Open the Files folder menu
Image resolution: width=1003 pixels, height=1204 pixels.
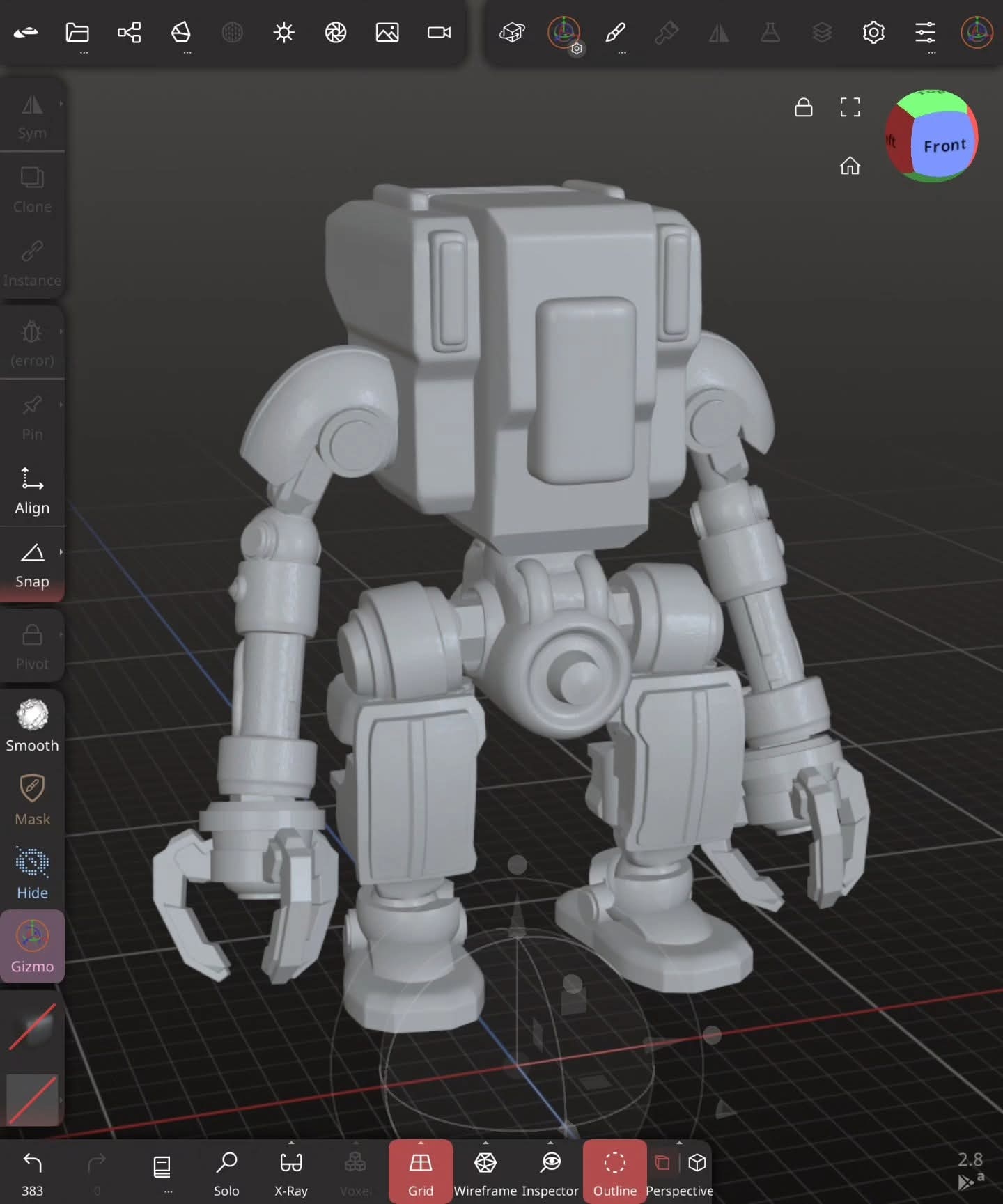click(x=77, y=33)
